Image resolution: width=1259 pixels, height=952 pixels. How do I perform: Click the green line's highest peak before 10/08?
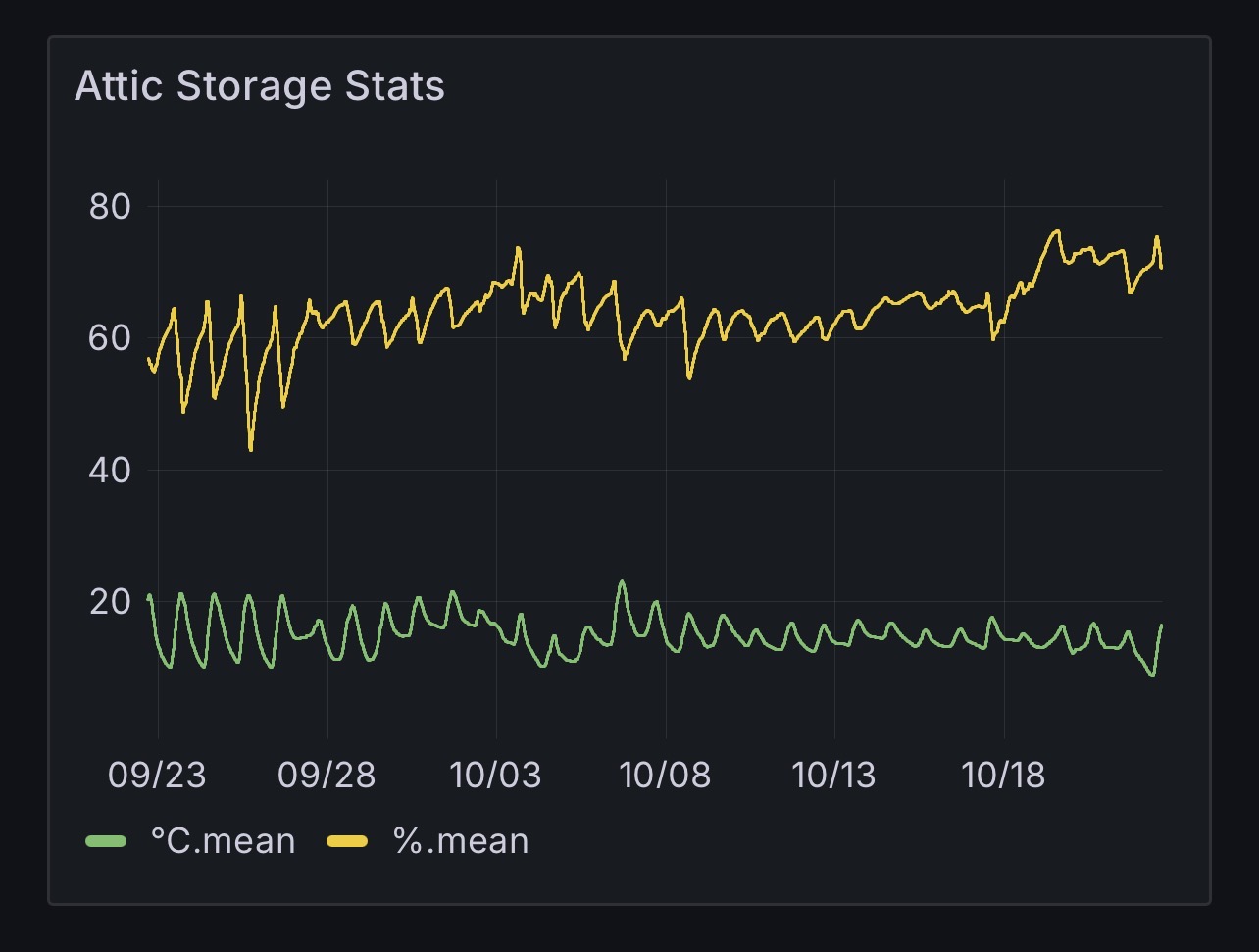tap(622, 581)
